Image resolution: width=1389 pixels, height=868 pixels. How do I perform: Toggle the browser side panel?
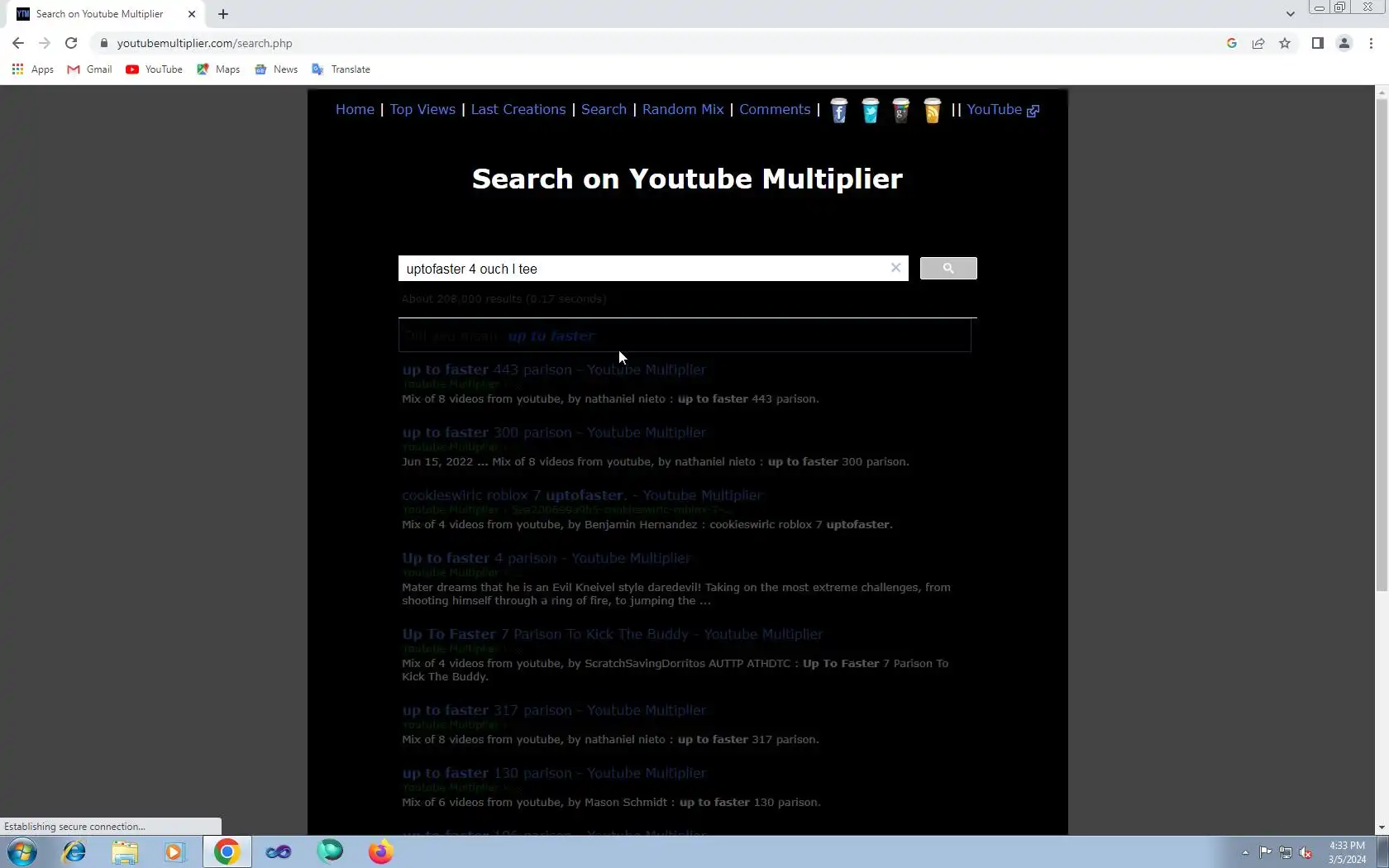click(1318, 43)
